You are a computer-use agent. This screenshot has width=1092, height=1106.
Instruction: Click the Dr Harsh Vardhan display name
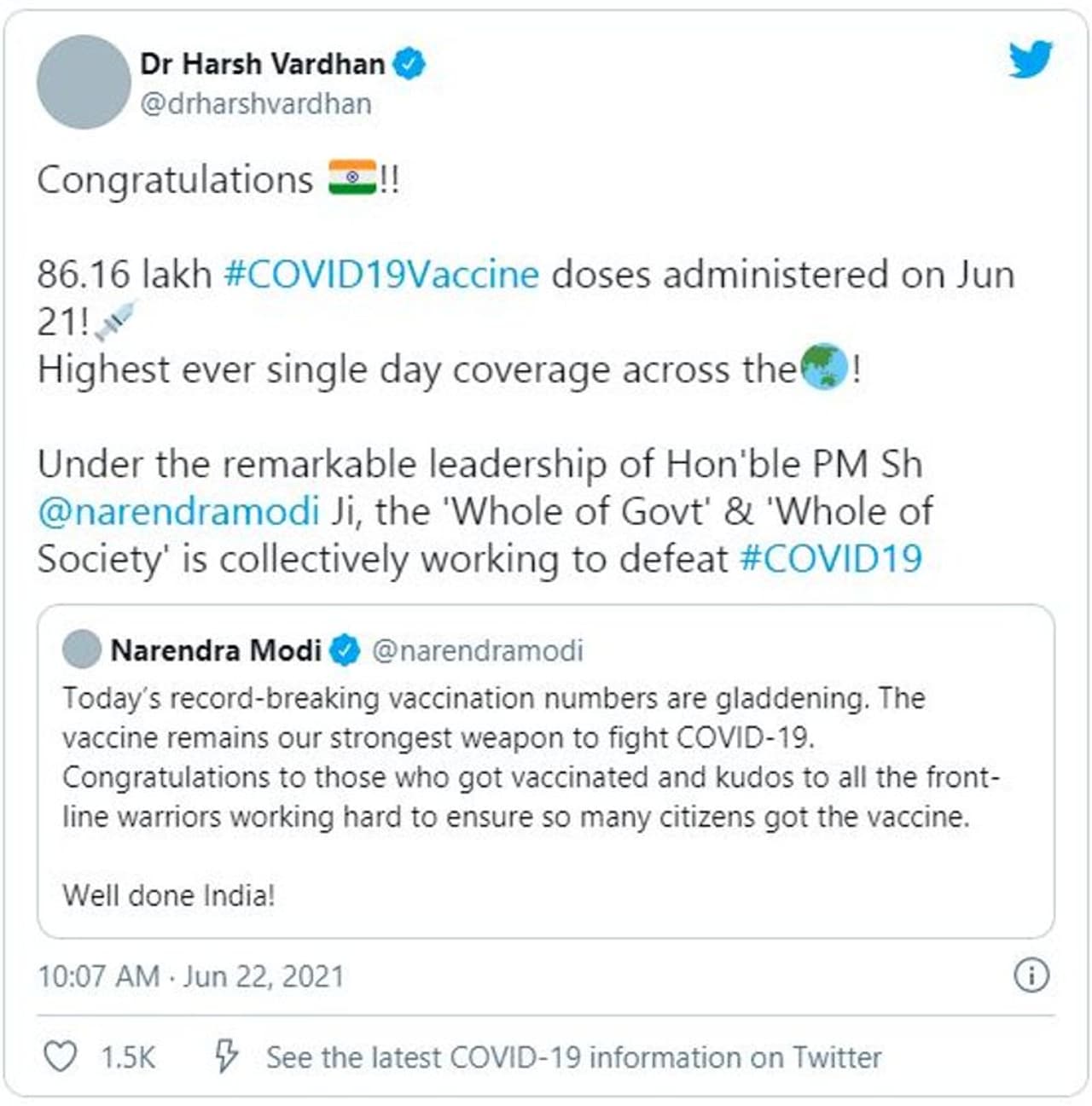point(262,64)
